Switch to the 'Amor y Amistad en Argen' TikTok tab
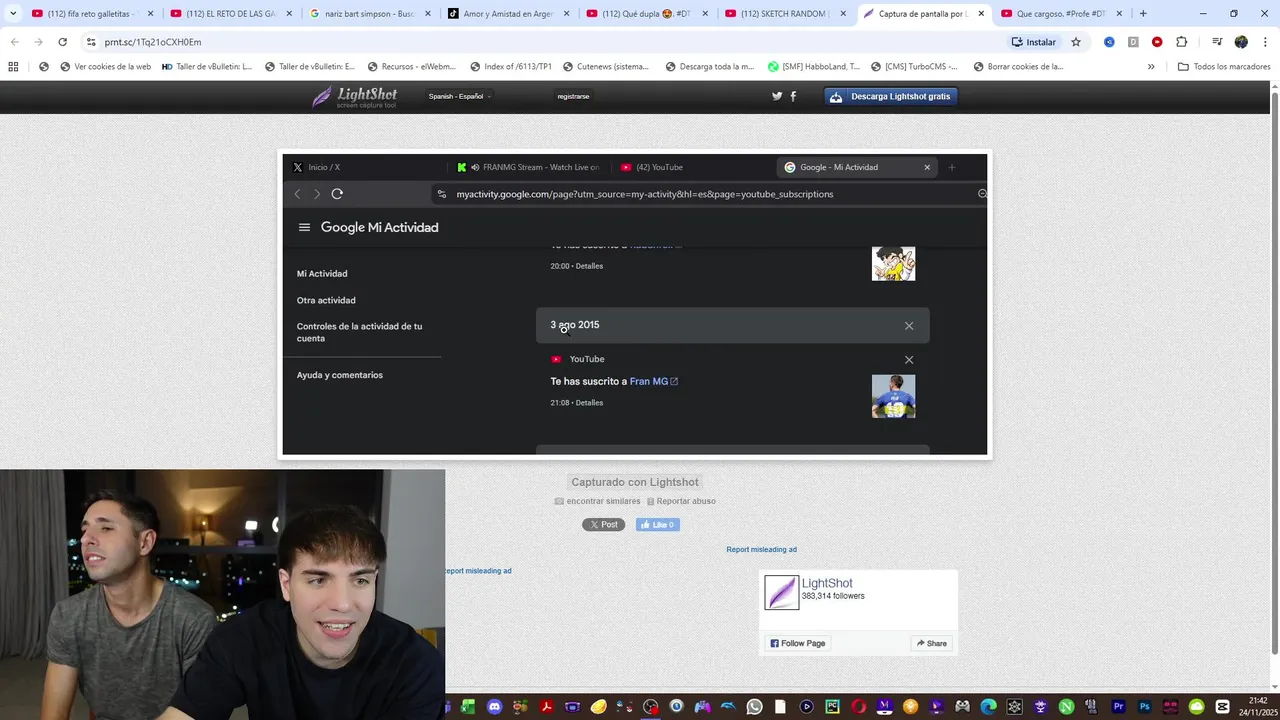Image resolution: width=1280 pixels, height=720 pixels. [508, 14]
